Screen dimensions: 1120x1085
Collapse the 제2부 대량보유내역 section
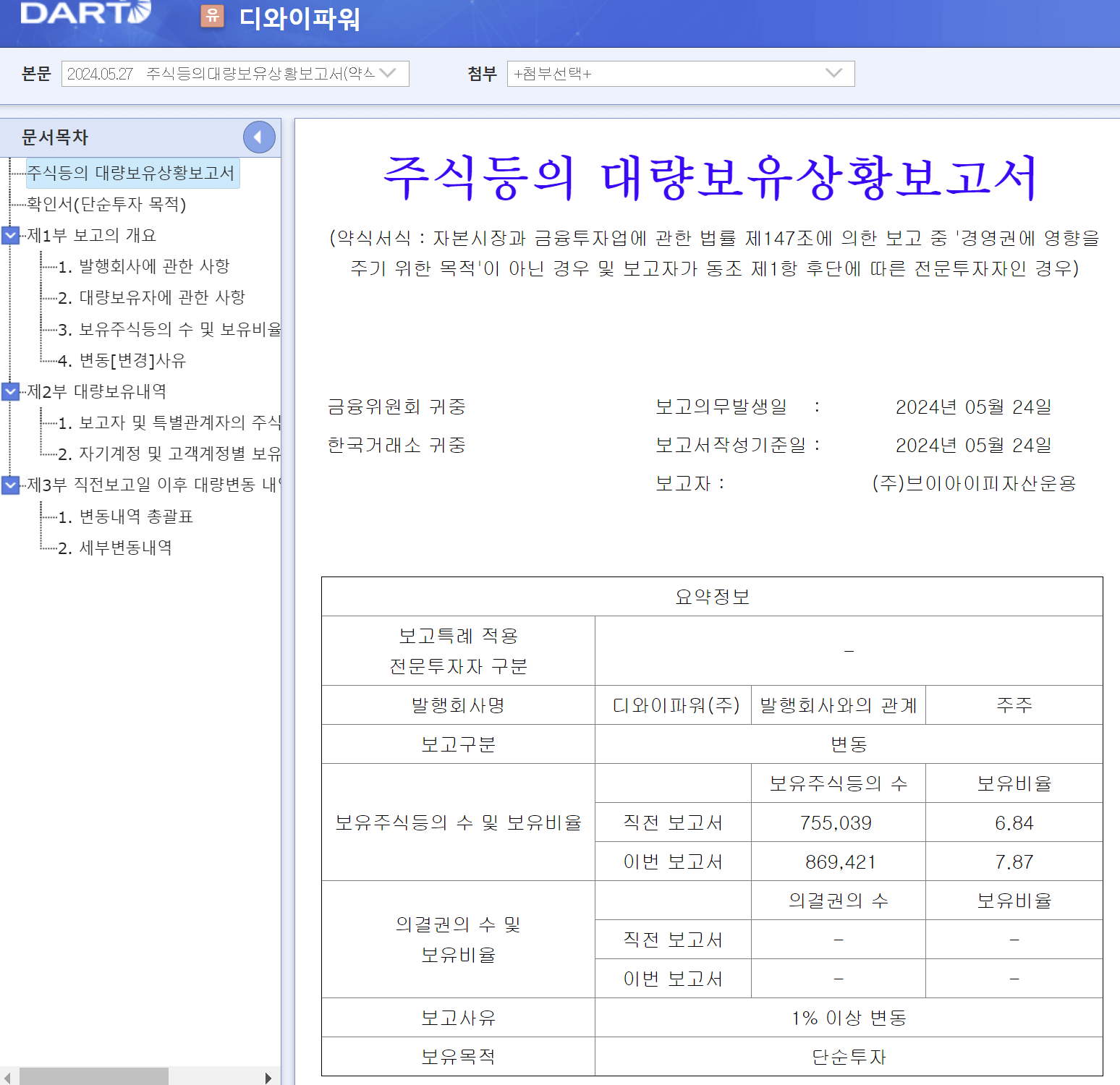click(10, 392)
